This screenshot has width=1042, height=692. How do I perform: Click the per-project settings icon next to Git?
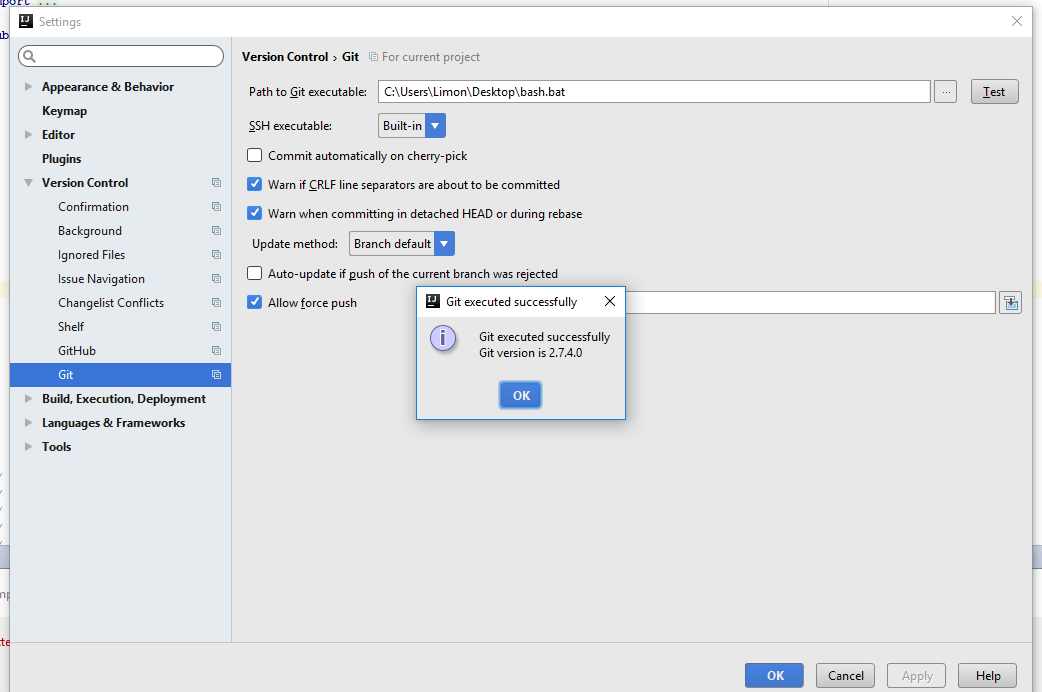(216, 374)
